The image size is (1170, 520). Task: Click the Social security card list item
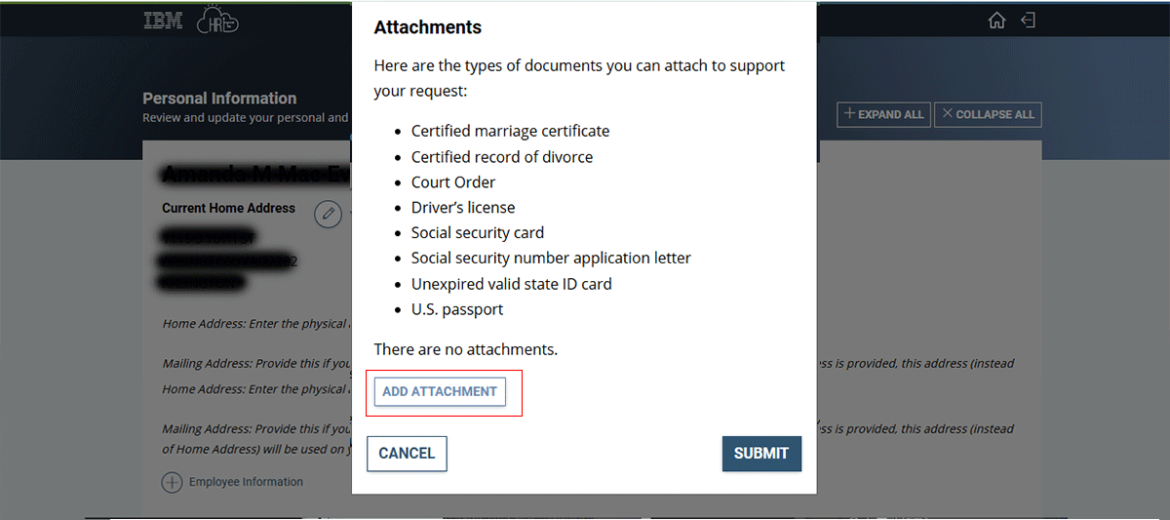click(477, 233)
